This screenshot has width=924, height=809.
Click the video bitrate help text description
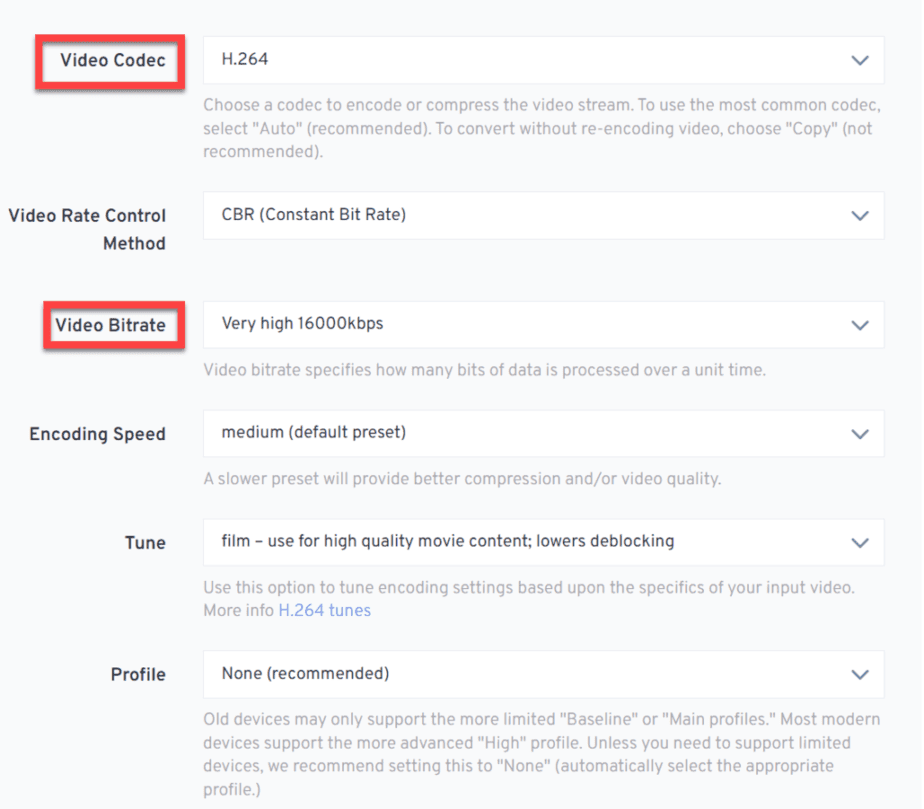[x=484, y=370]
